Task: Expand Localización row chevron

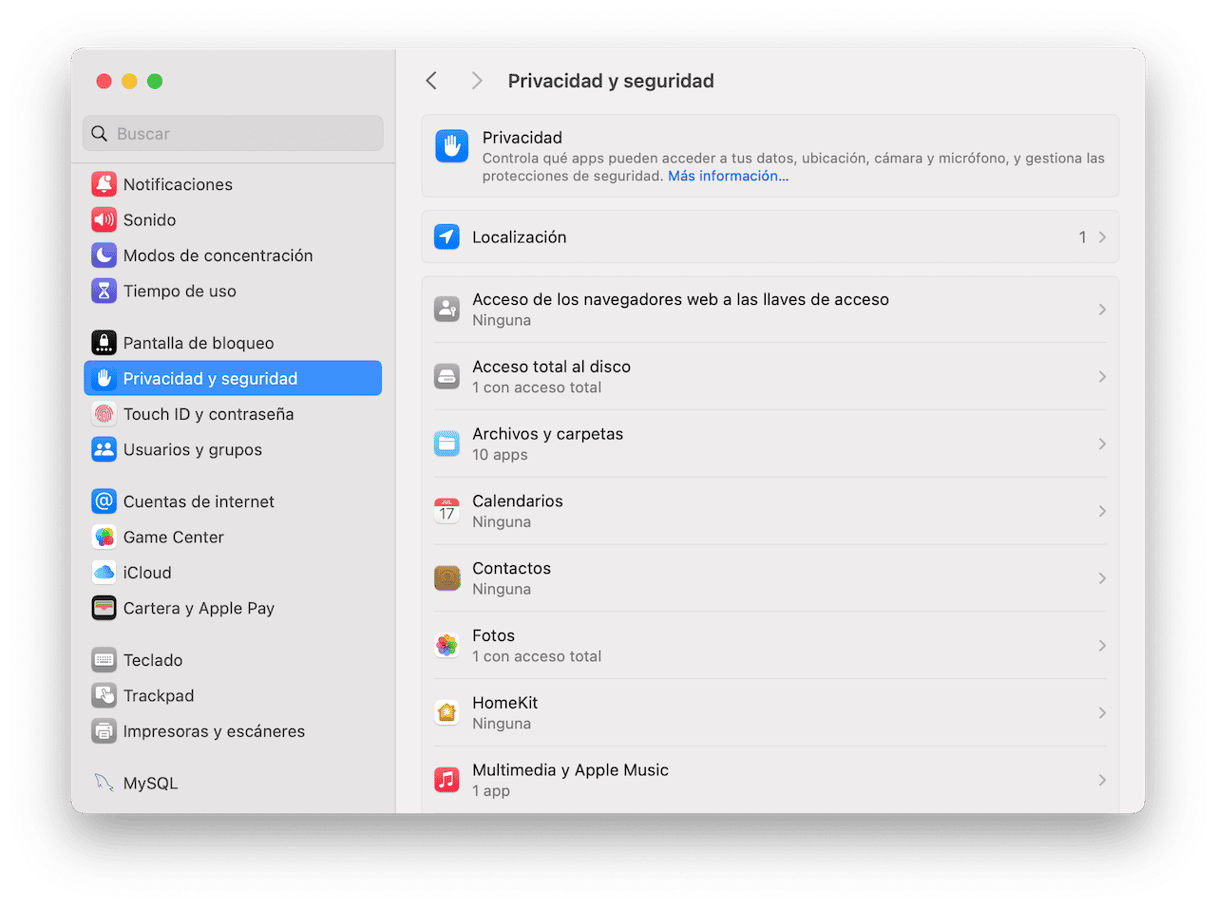Action: [1102, 237]
